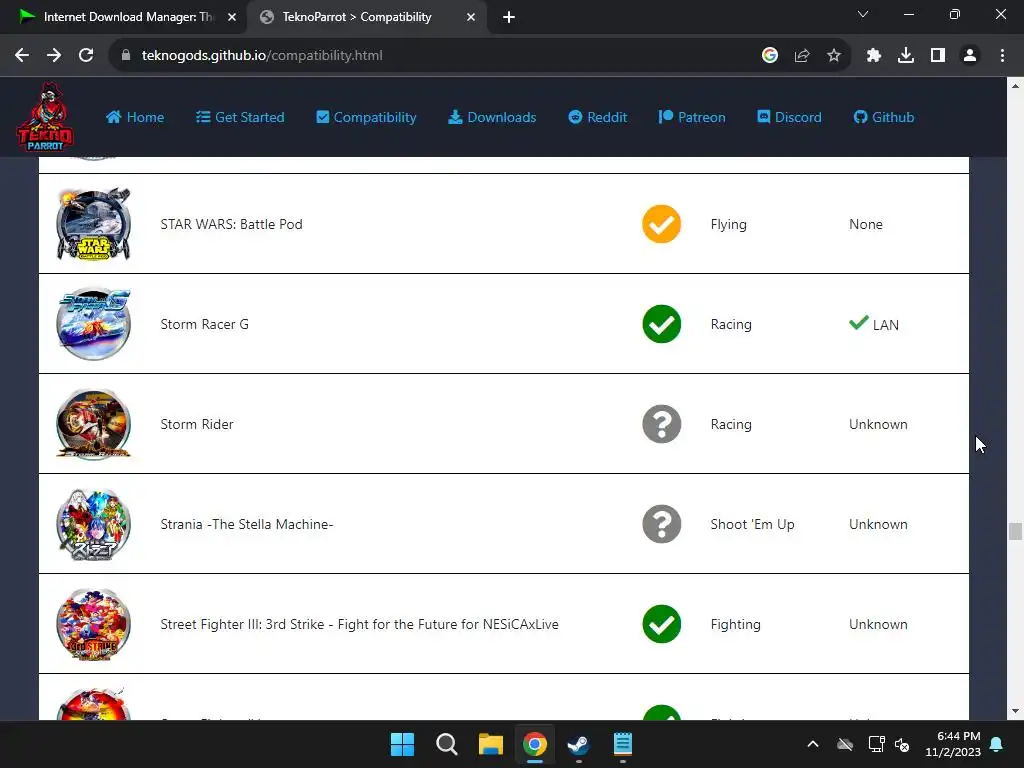This screenshot has width=1024, height=768.
Task: Select the text 'Storm Rider'
Action: pyautogui.click(x=197, y=424)
